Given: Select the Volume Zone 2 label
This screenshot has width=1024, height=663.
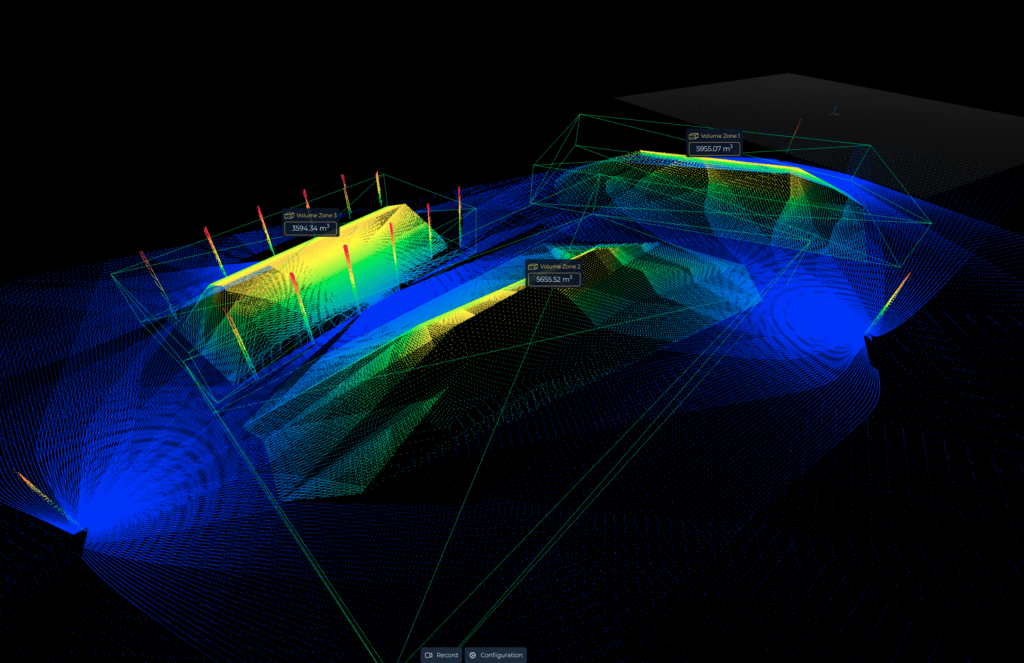Looking at the screenshot, I should click(560, 266).
